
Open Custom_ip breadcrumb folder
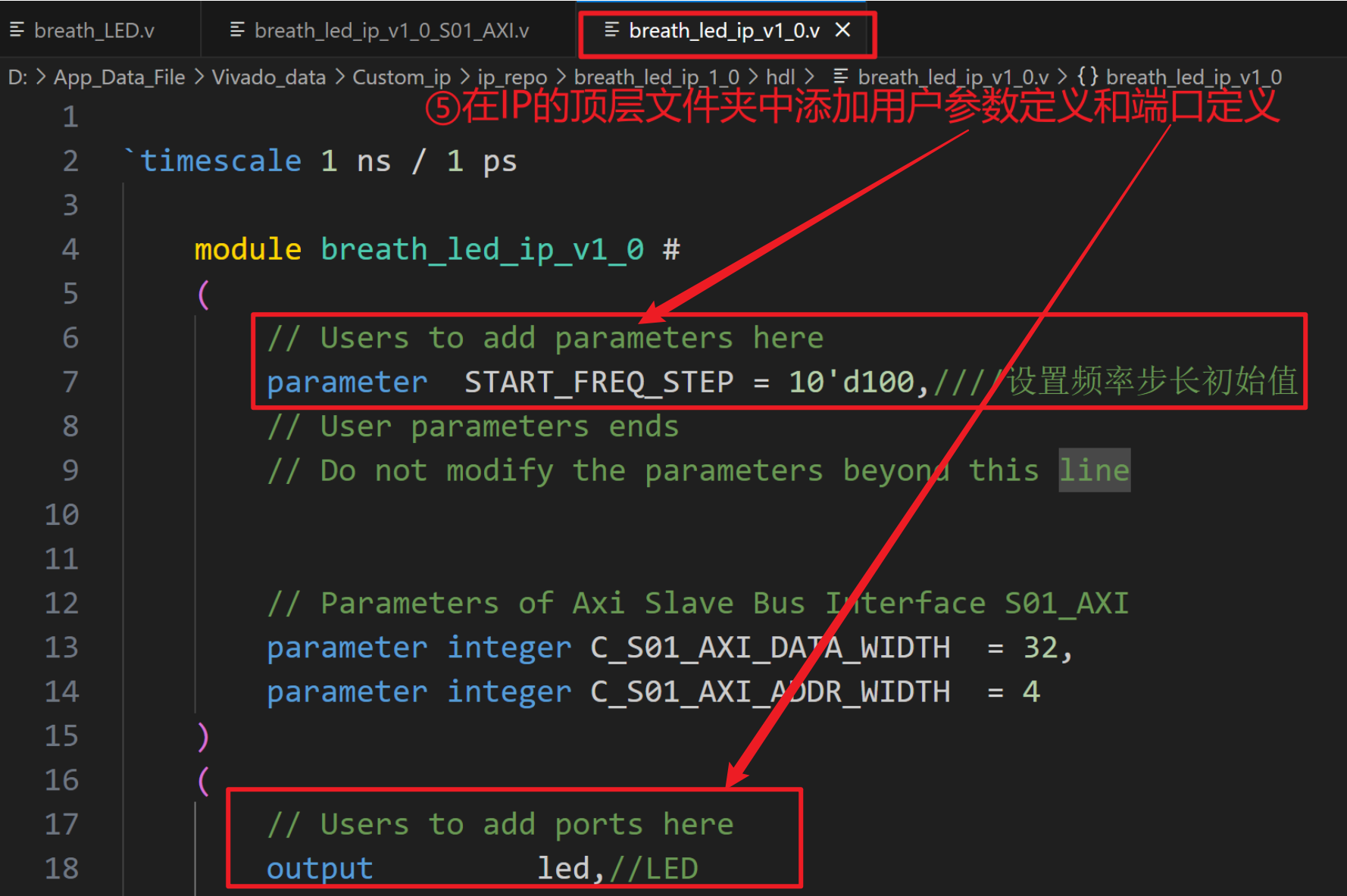tap(402, 77)
